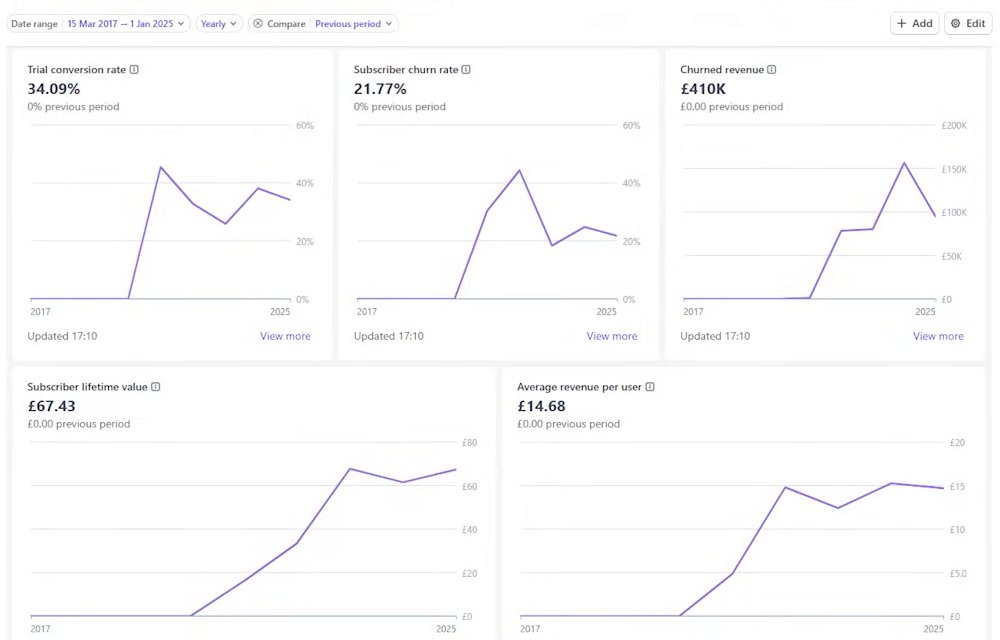This screenshot has width=1000, height=640.
Task: Click the Churned revenue title
Action: coord(722,69)
